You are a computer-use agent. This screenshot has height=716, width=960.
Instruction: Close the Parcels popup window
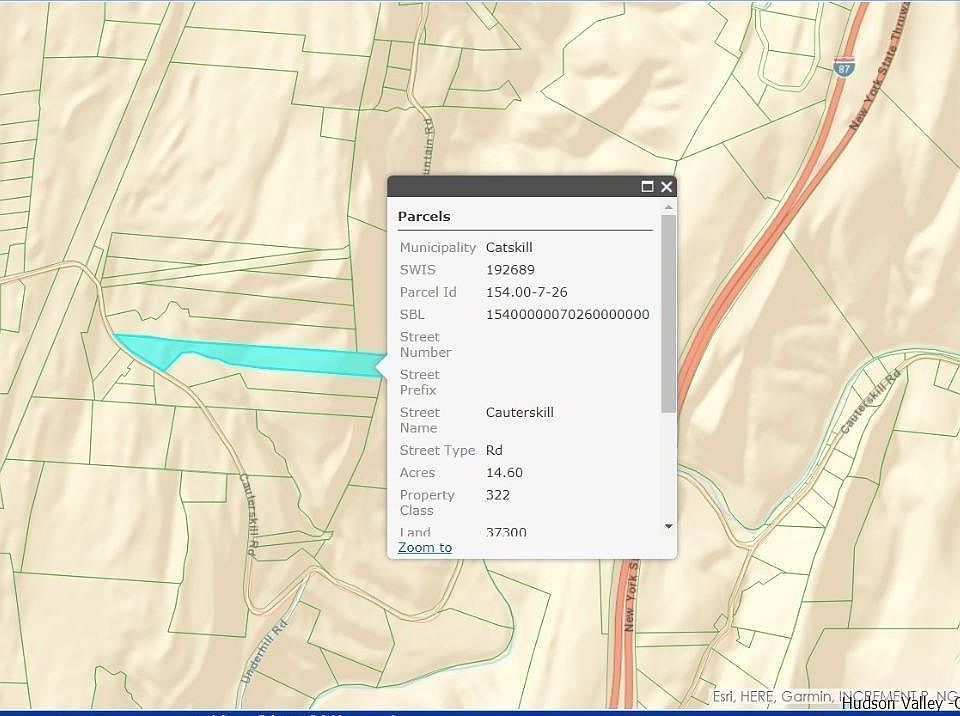coord(667,187)
